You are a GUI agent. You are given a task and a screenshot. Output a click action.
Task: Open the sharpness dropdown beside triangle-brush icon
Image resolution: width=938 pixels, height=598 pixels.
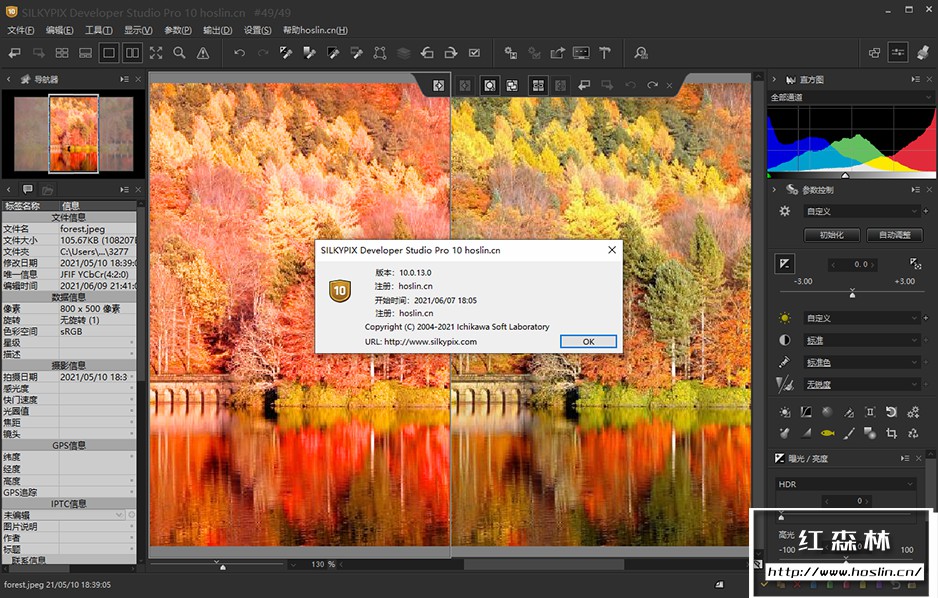[861, 385]
